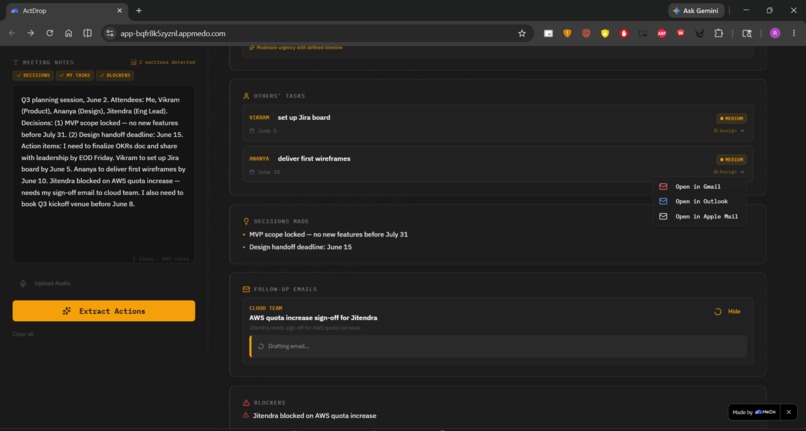Click the CLOUD TEAM recipient label
Screen dimensions: 806x431
(x=266, y=309)
